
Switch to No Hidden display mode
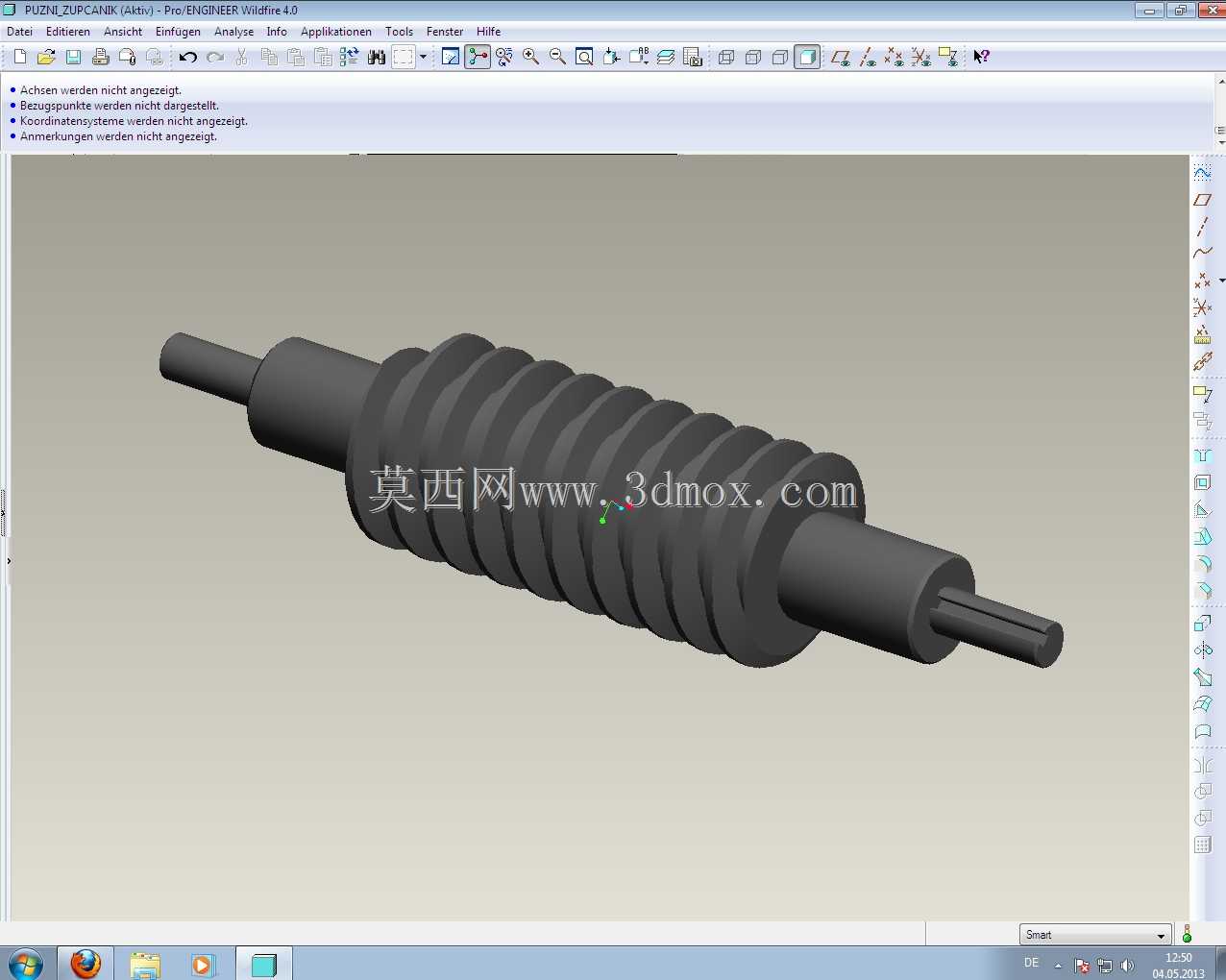coord(780,57)
